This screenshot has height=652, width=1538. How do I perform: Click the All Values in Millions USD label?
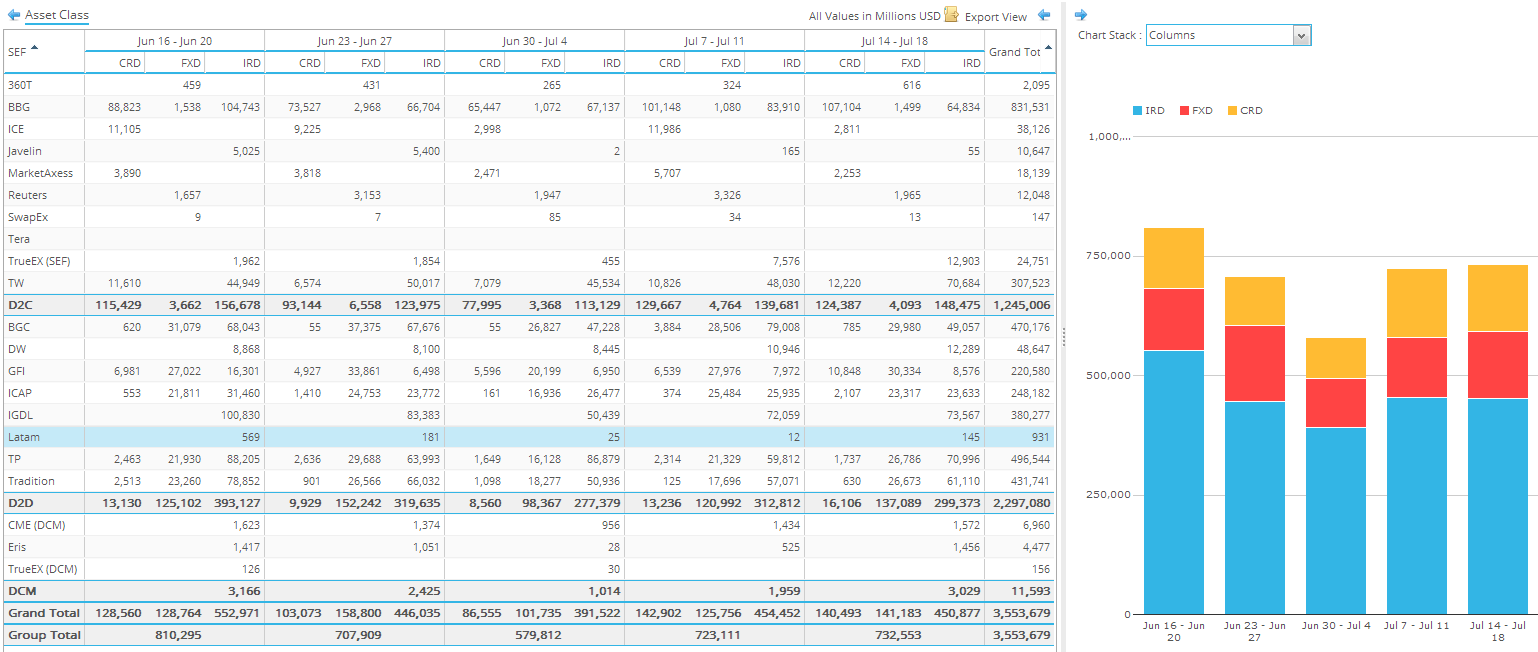pyautogui.click(x=875, y=16)
